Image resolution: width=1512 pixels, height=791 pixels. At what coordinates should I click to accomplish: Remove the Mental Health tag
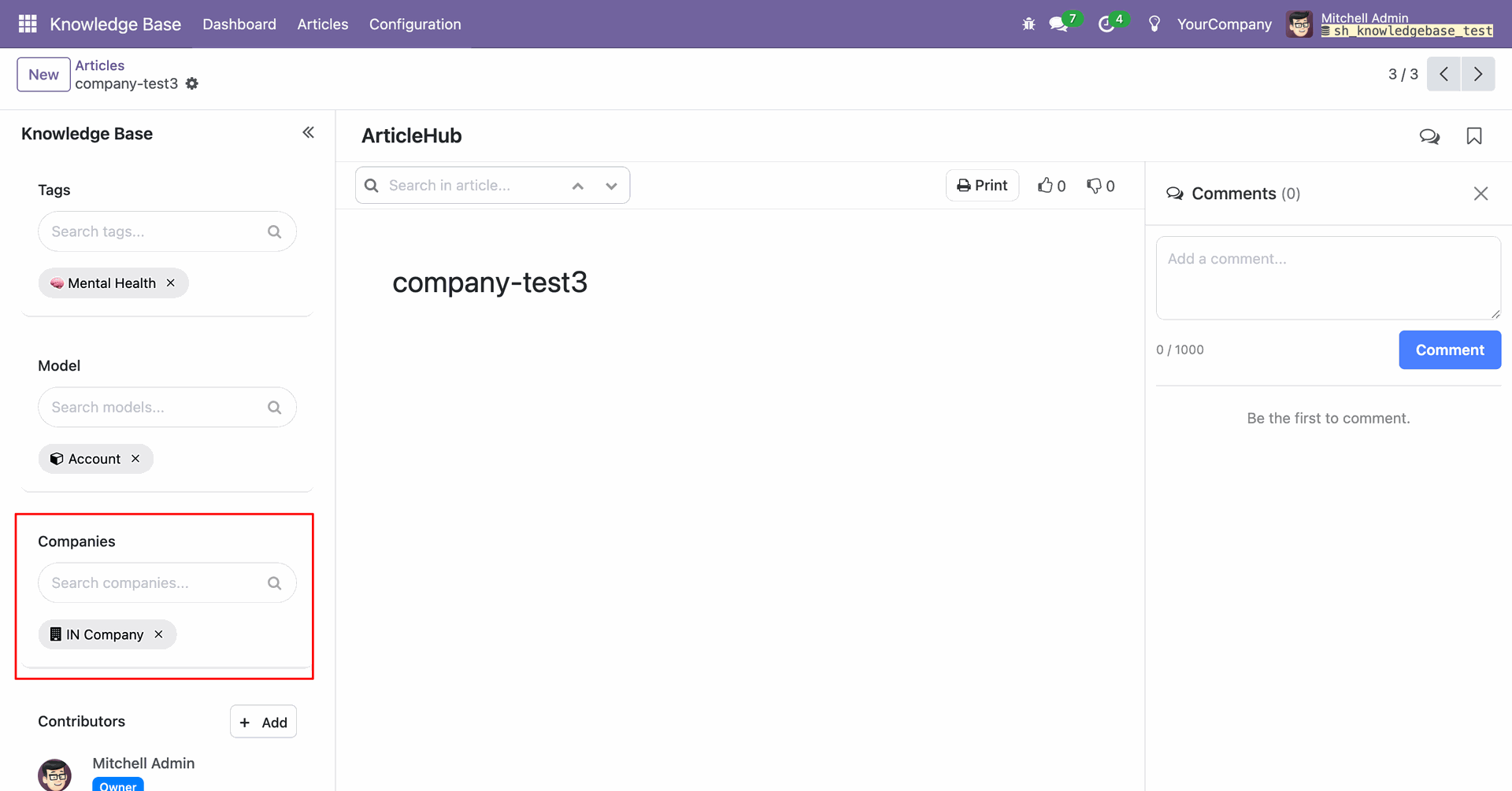(171, 283)
